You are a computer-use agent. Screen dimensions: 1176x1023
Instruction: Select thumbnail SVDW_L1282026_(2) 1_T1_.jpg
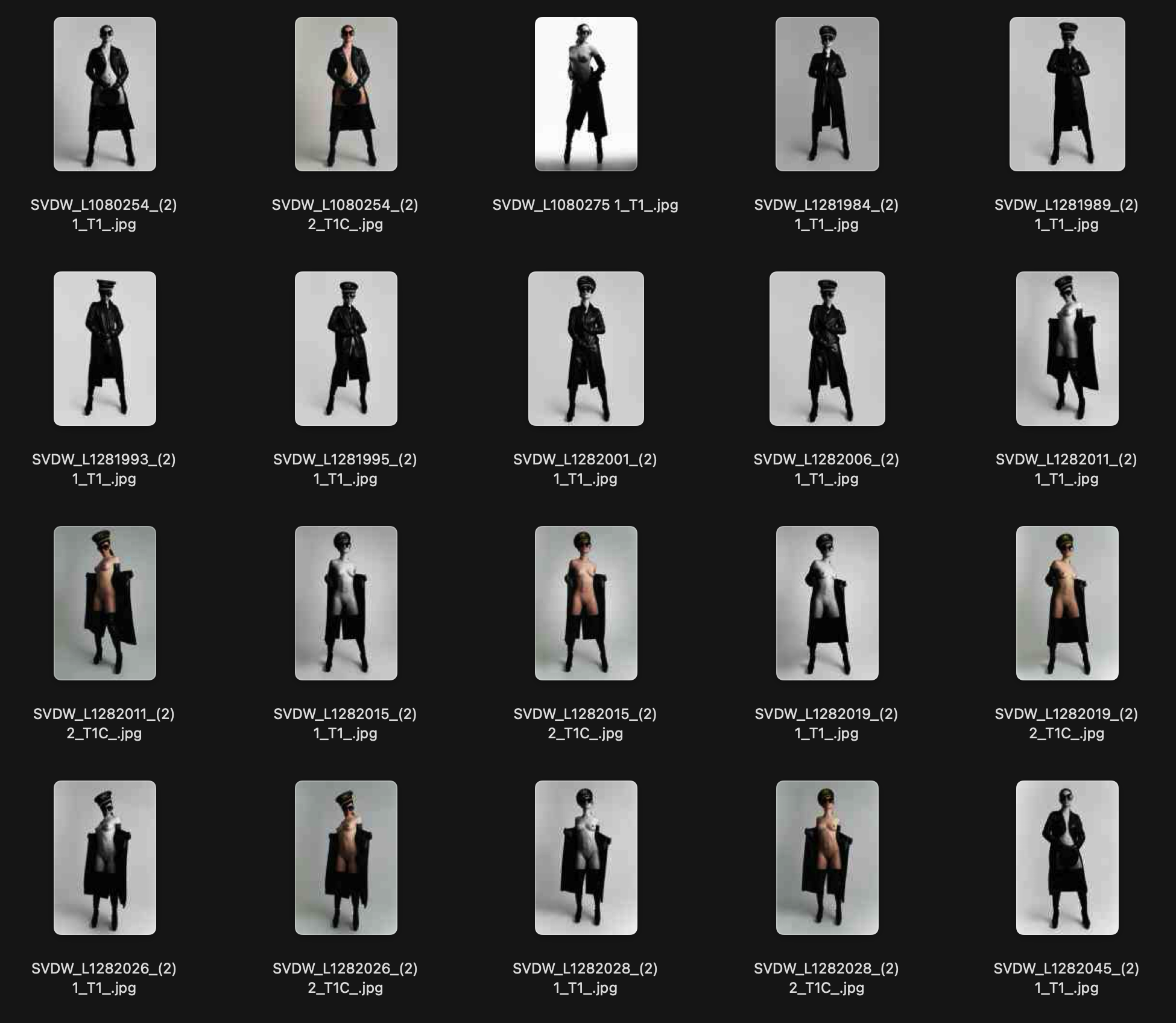tap(104, 858)
